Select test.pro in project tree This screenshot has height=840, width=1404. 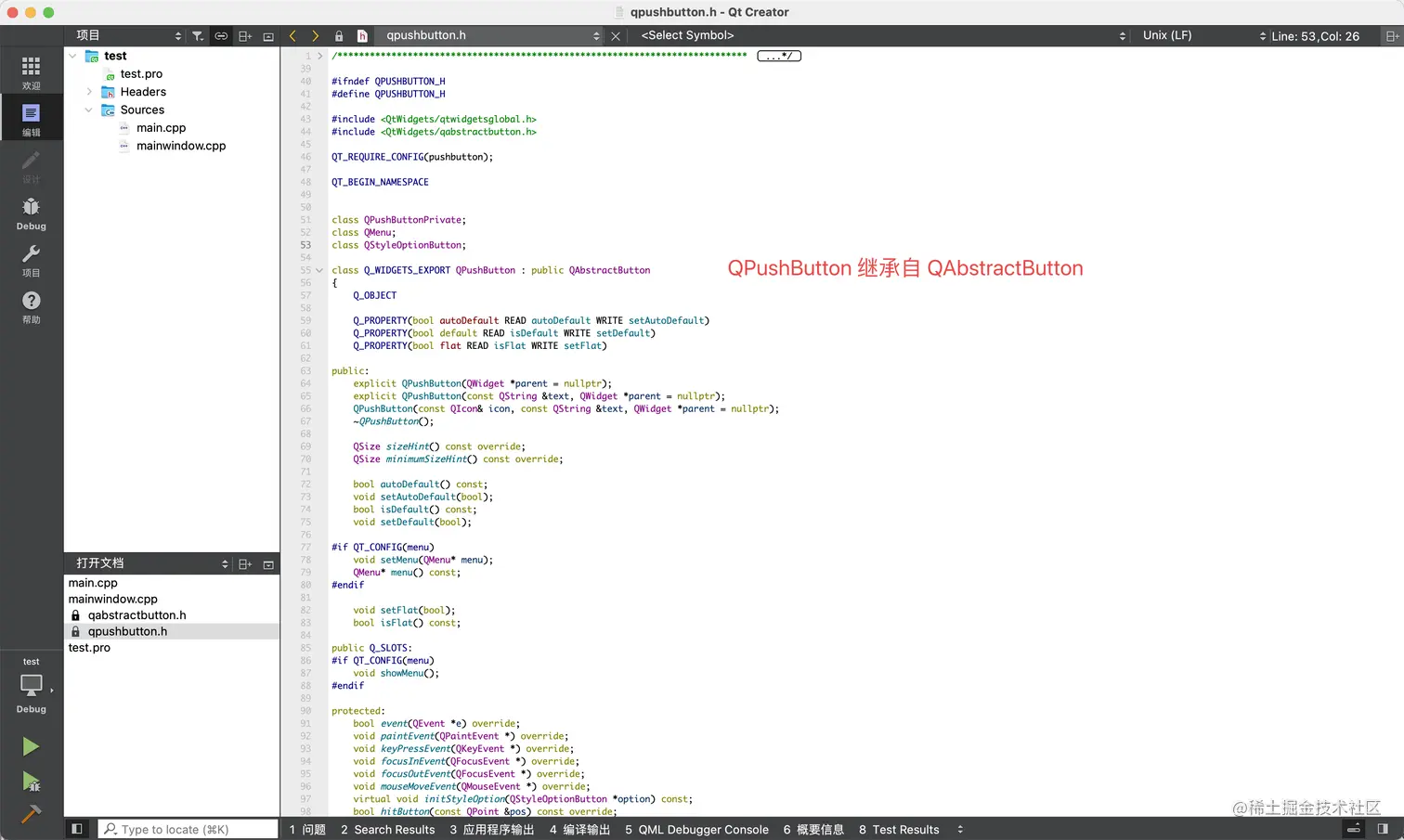coord(141,74)
